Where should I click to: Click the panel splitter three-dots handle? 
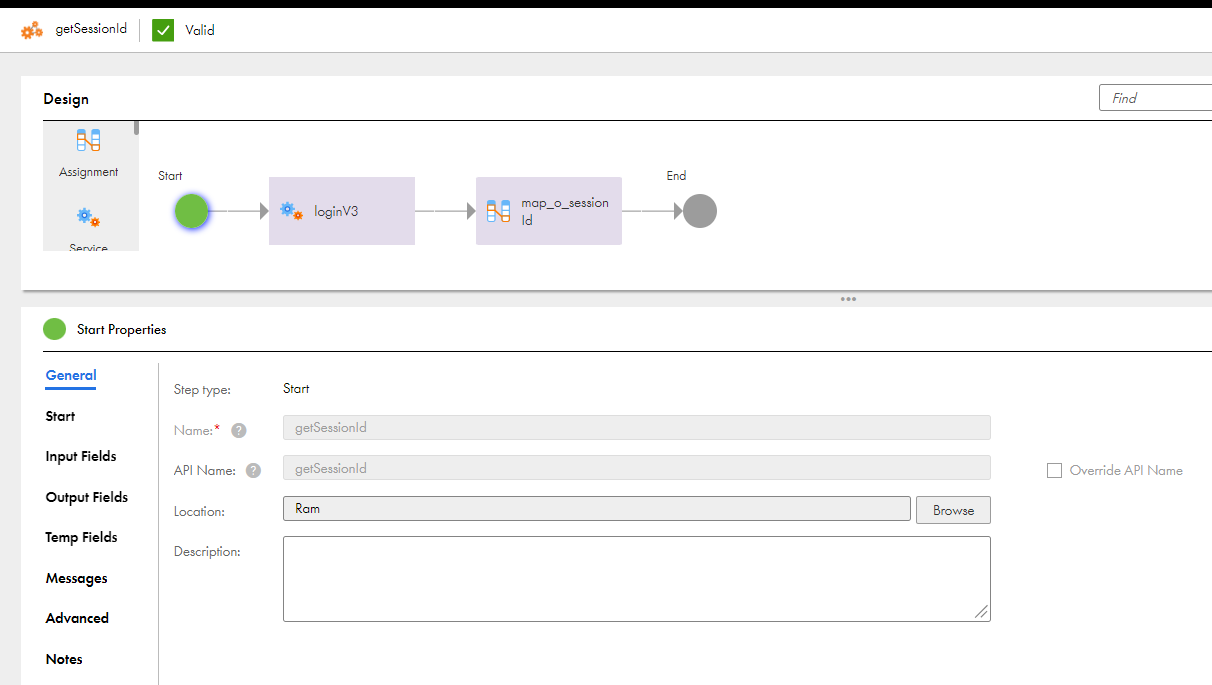coord(848,299)
